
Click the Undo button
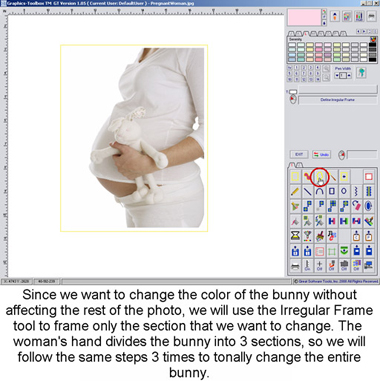(321, 154)
